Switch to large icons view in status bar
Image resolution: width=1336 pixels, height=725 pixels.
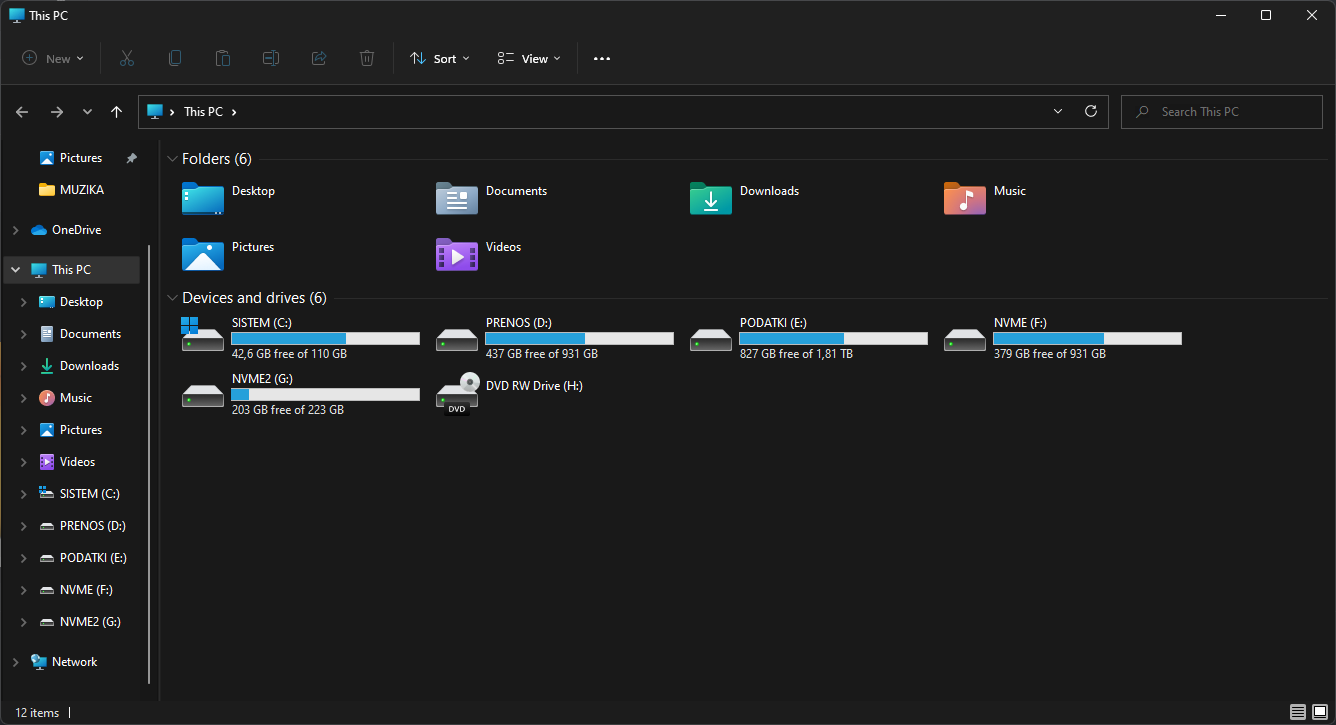1320,713
